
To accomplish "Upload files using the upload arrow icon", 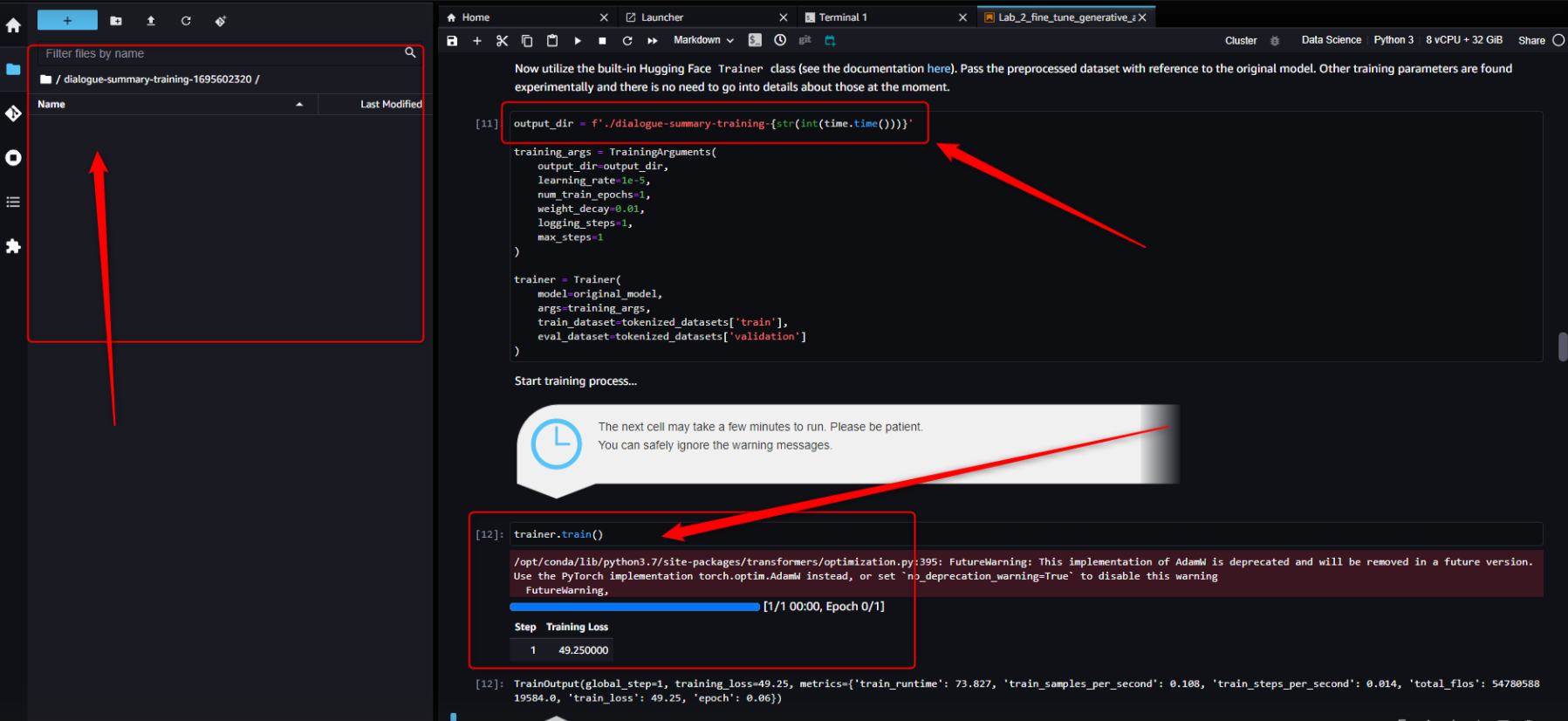I will point(151,21).
